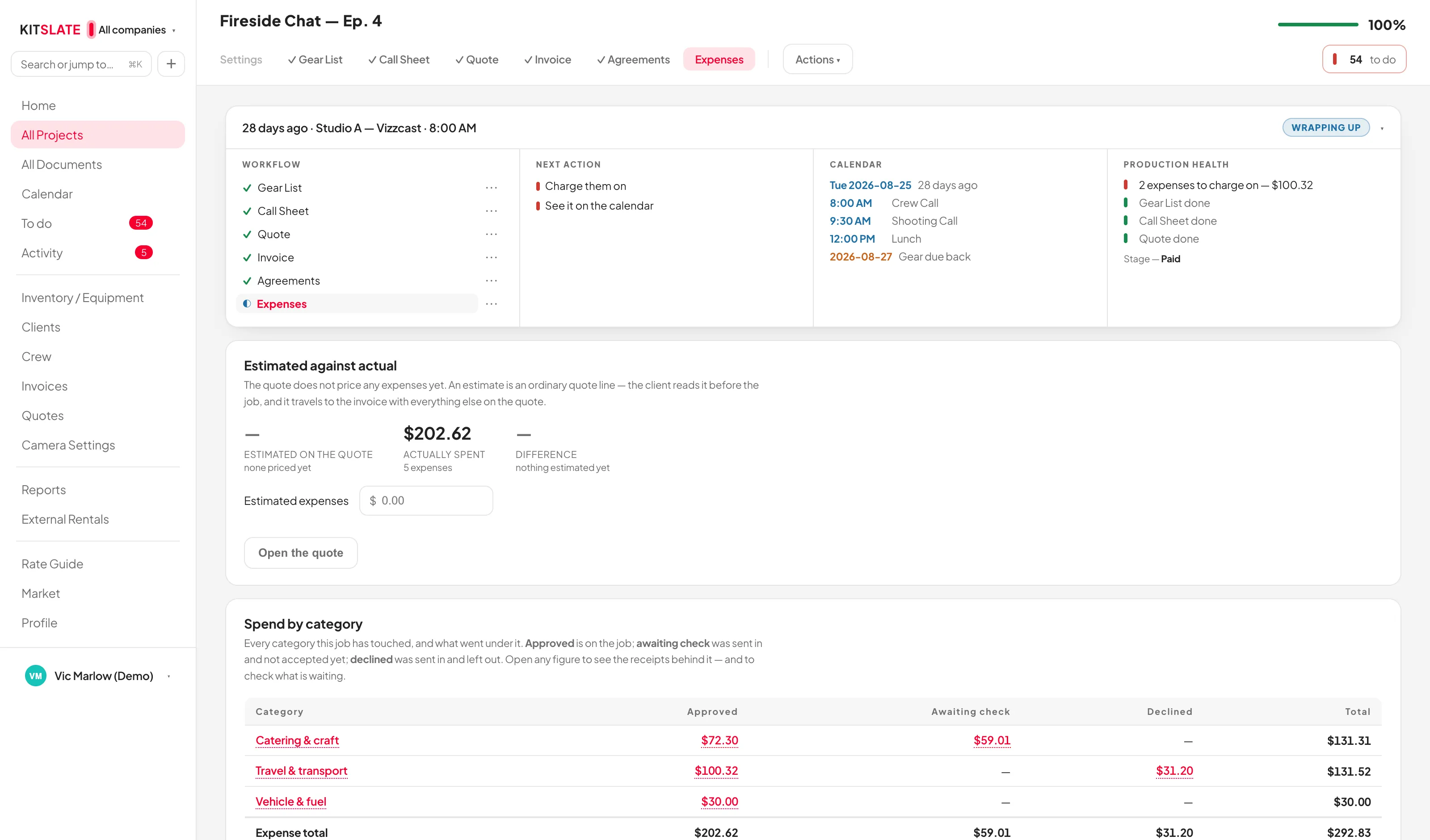
Task: Click the Open the quote button
Action: coord(301,553)
